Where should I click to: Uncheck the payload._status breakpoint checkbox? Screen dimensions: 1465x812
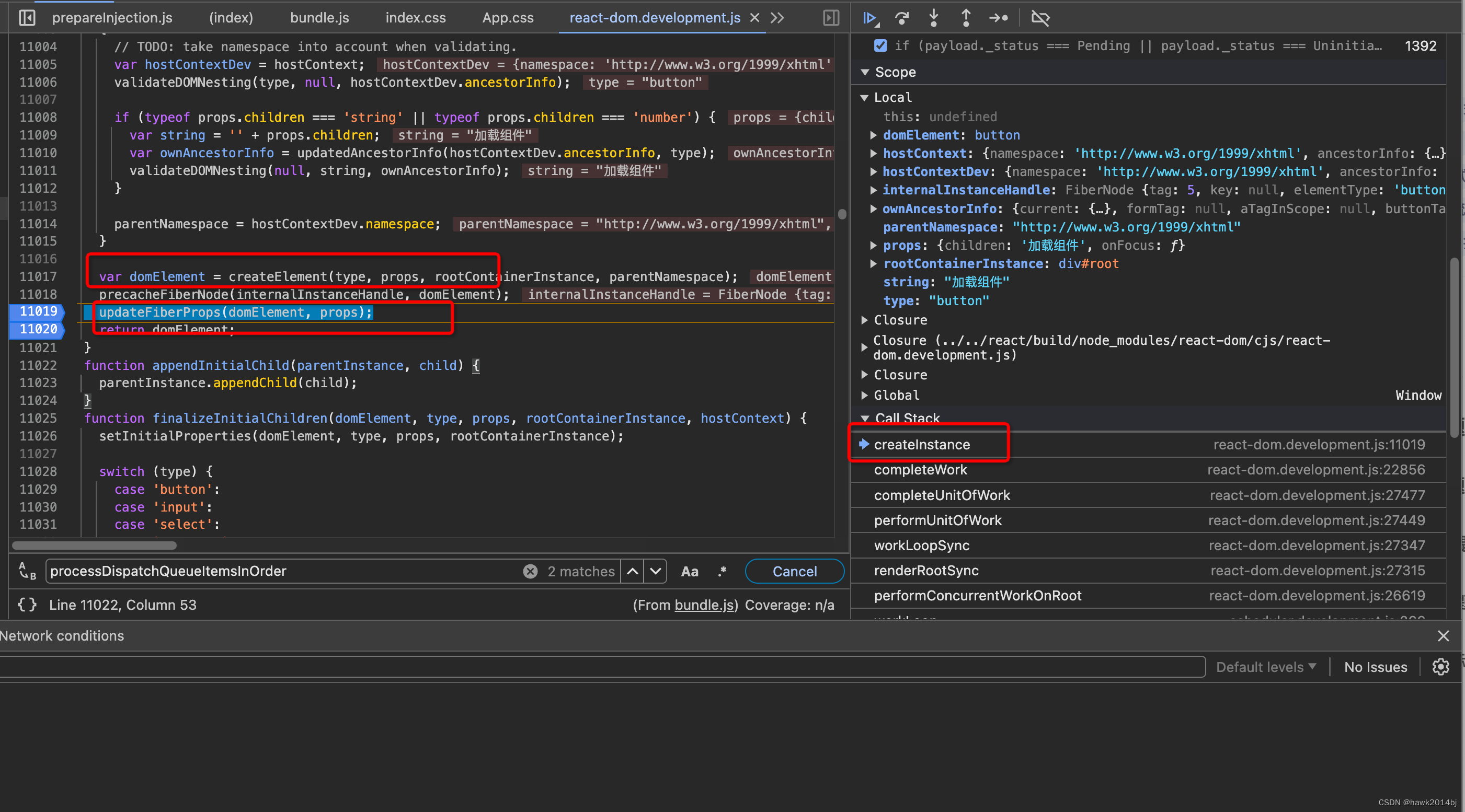880,45
